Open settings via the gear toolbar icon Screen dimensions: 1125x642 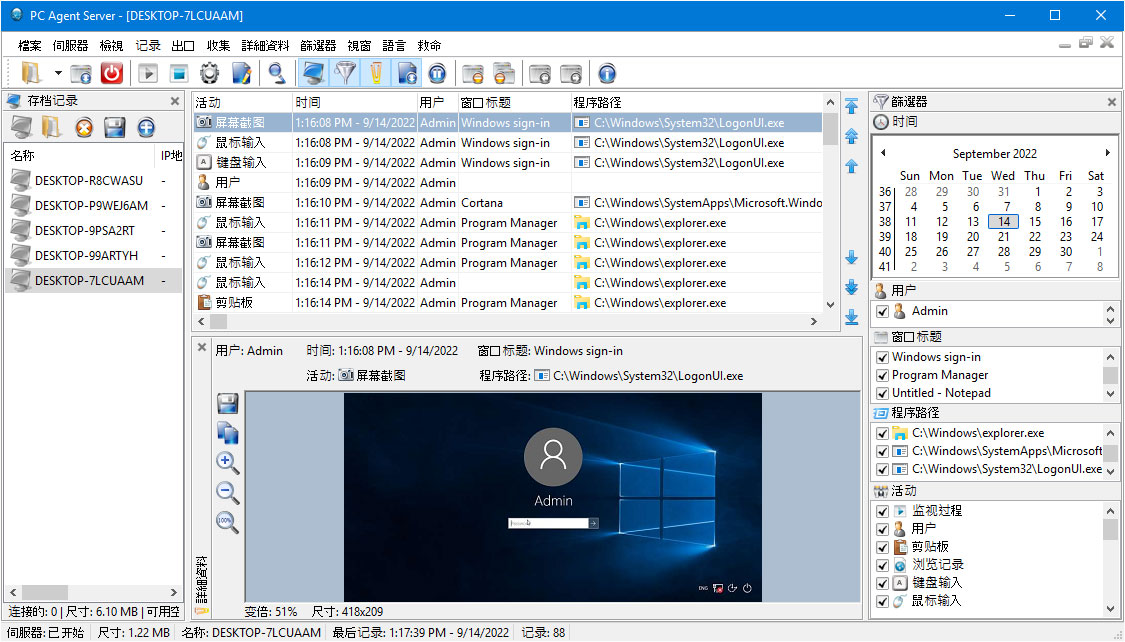click(210, 73)
